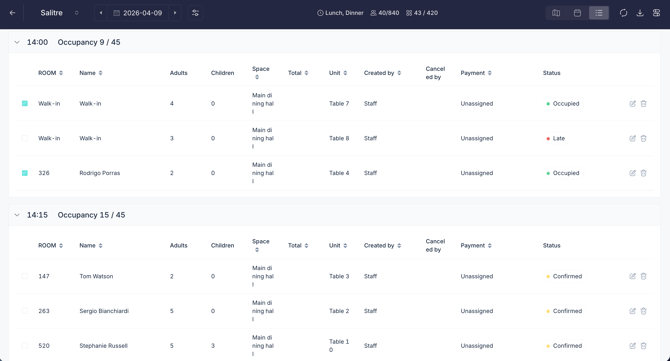Edit Tom Watson reservation

(x=632, y=276)
